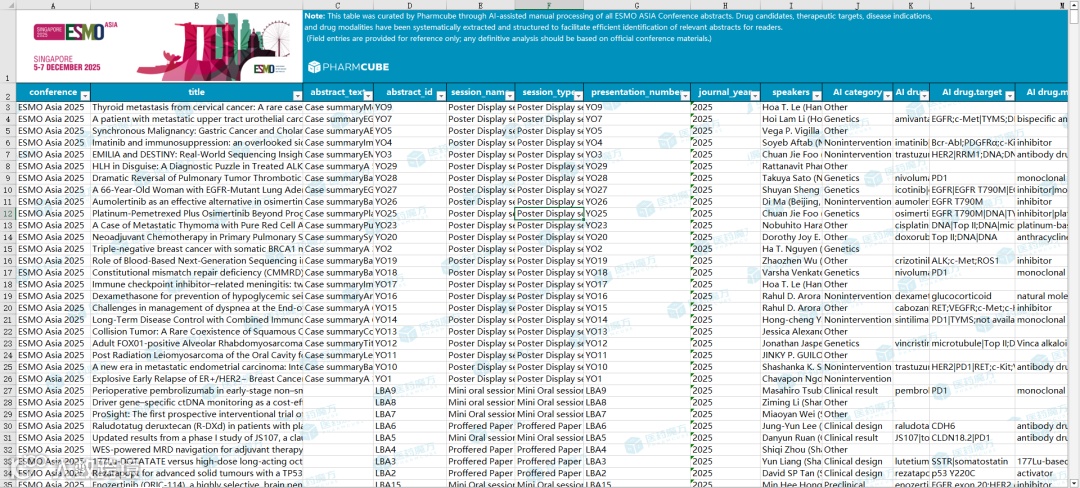Select column F header
The image size is (1080, 488).
point(549,5)
